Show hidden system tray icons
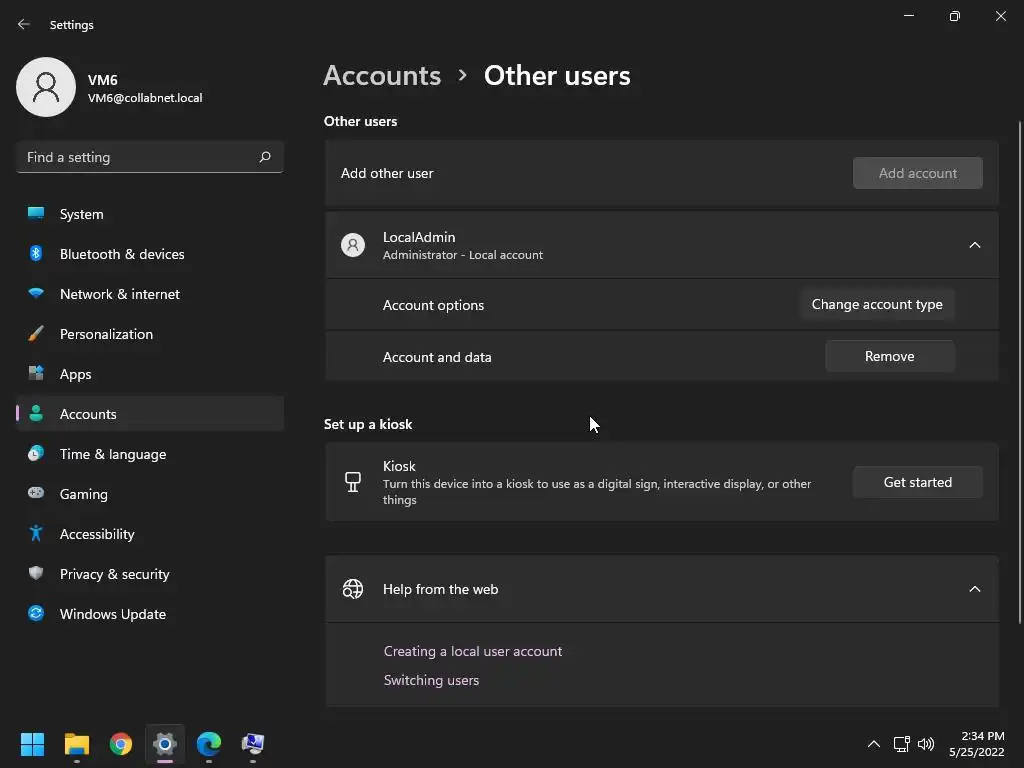This screenshot has width=1024, height=768. [873, 744]
